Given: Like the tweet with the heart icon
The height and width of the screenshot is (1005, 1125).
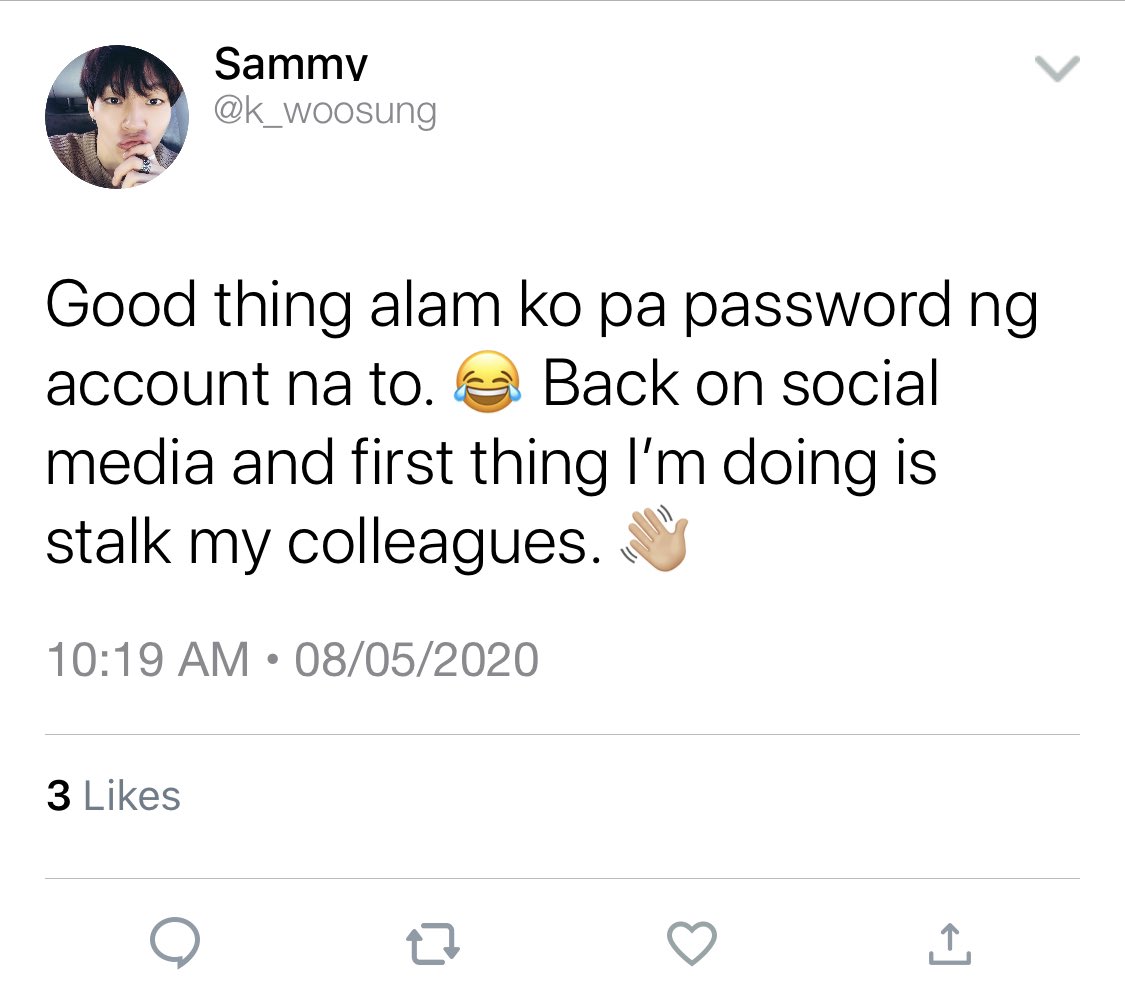Looking at the screenshot, I should [692, 943].
